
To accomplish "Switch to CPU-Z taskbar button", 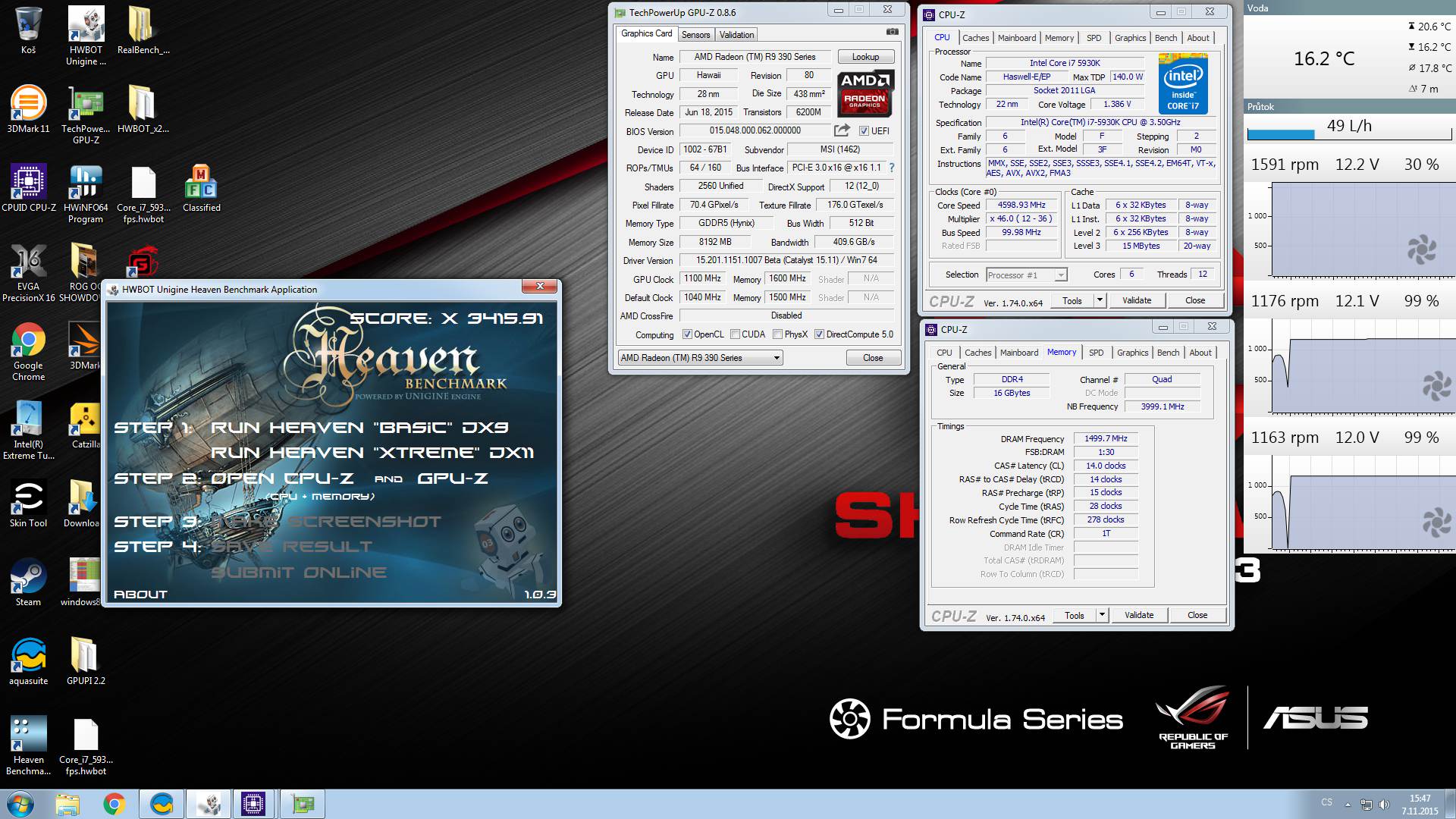I will click(x=253, y=804).
